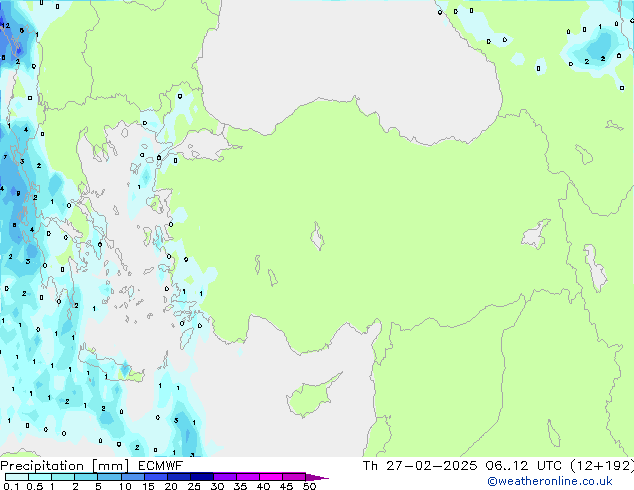Click the '12' precipitation value on the map

pyautogui.click(x=5, y=25)
